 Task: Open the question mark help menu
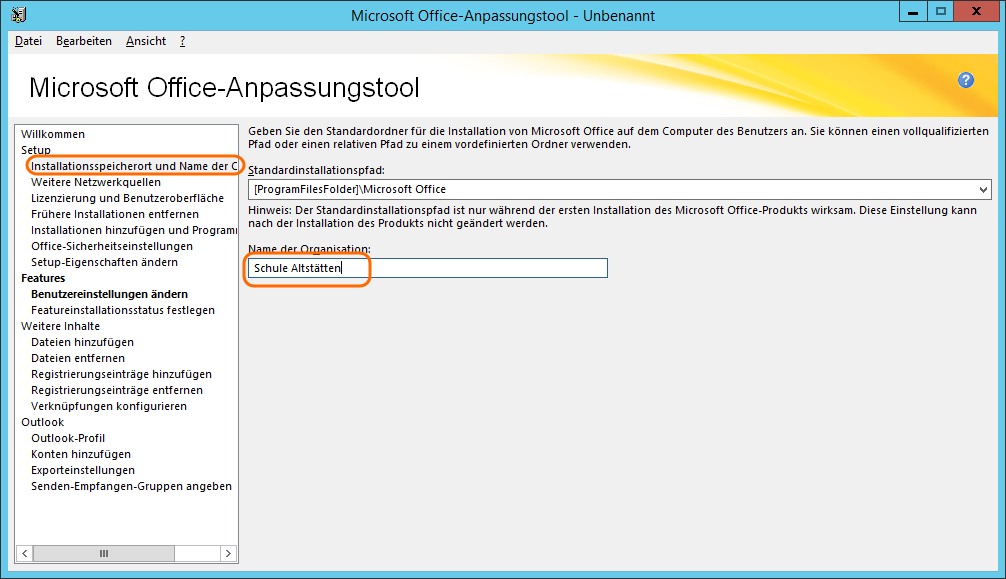pos(182,41)
